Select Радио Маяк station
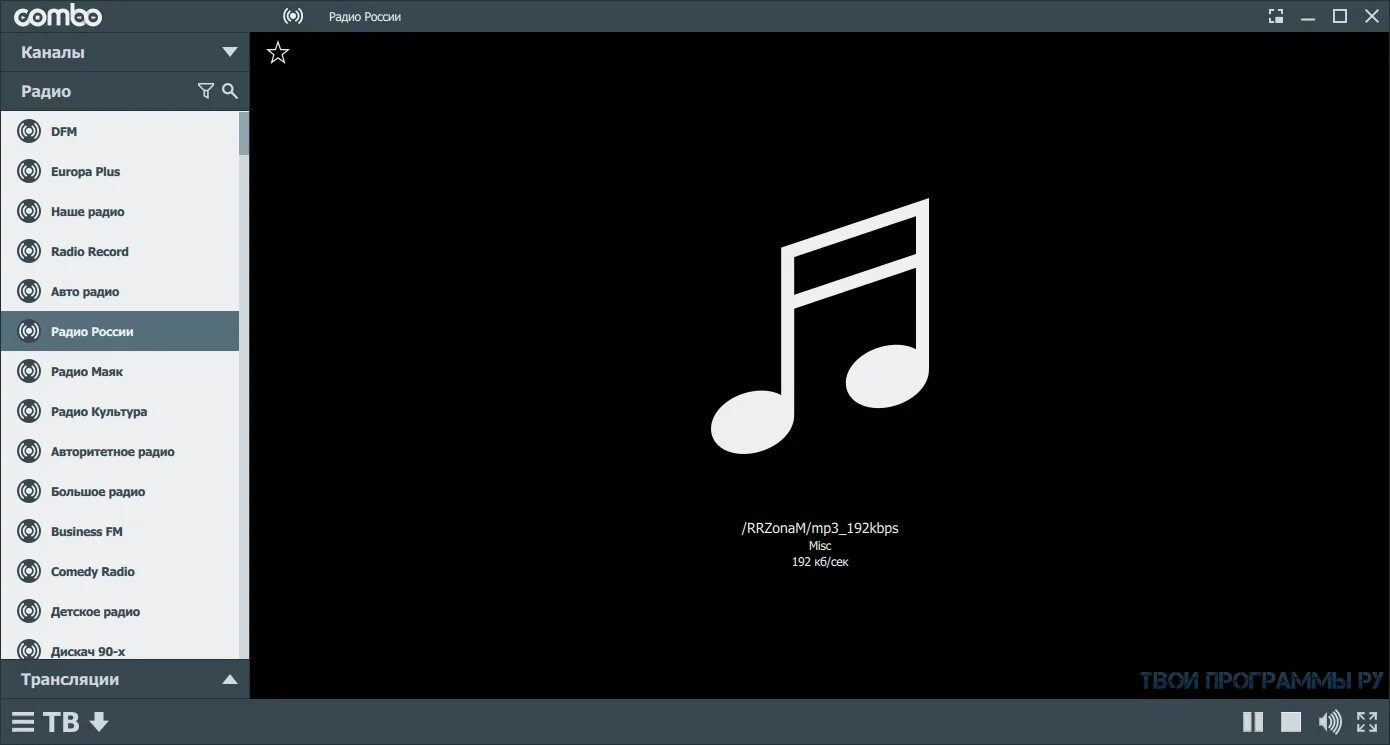 point(119,371)
